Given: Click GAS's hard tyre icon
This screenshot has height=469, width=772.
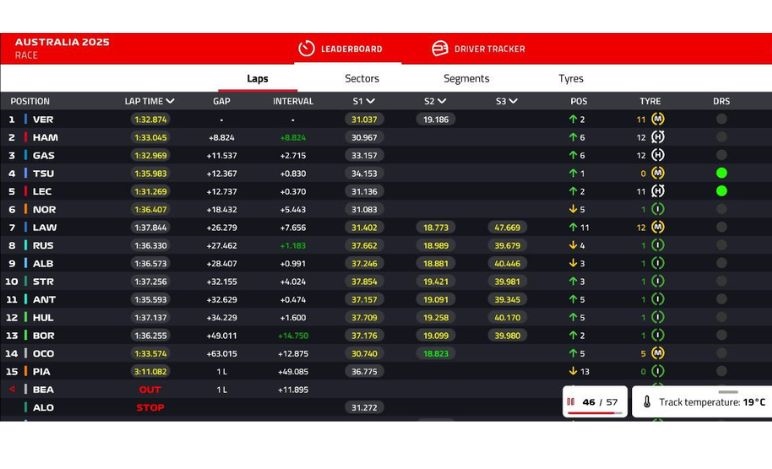Looking at the screenshot, I should (x=658, y=155).
